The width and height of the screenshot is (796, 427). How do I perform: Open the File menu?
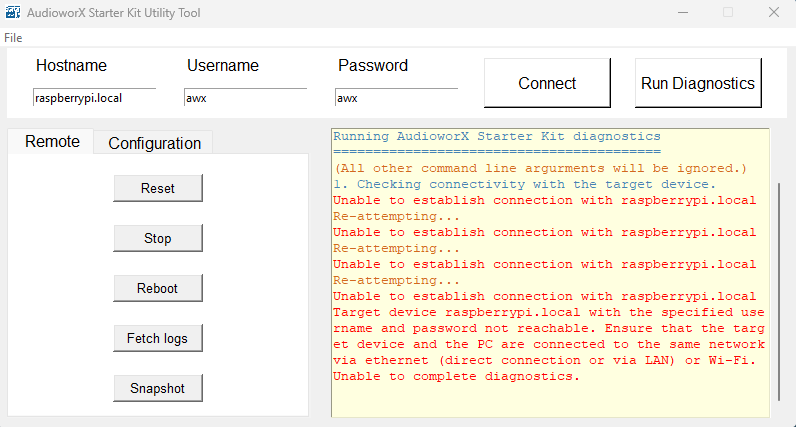13,38
